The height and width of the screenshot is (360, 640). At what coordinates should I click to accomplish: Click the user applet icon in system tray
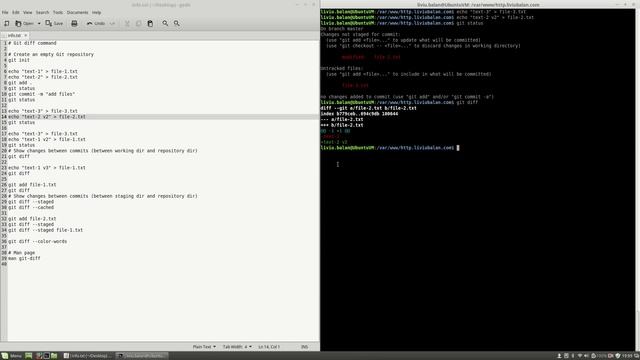point(560,356)
